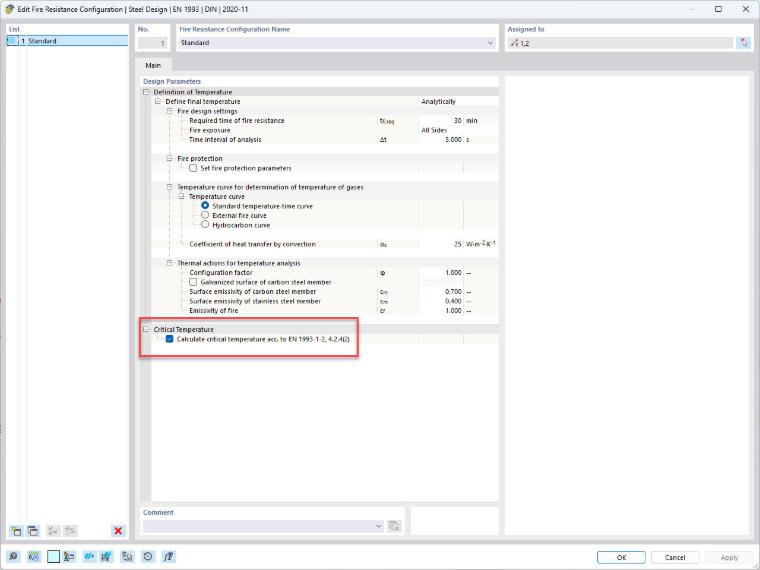Switch to the Main tab
The image size is (760, 570).
[153, 65]
